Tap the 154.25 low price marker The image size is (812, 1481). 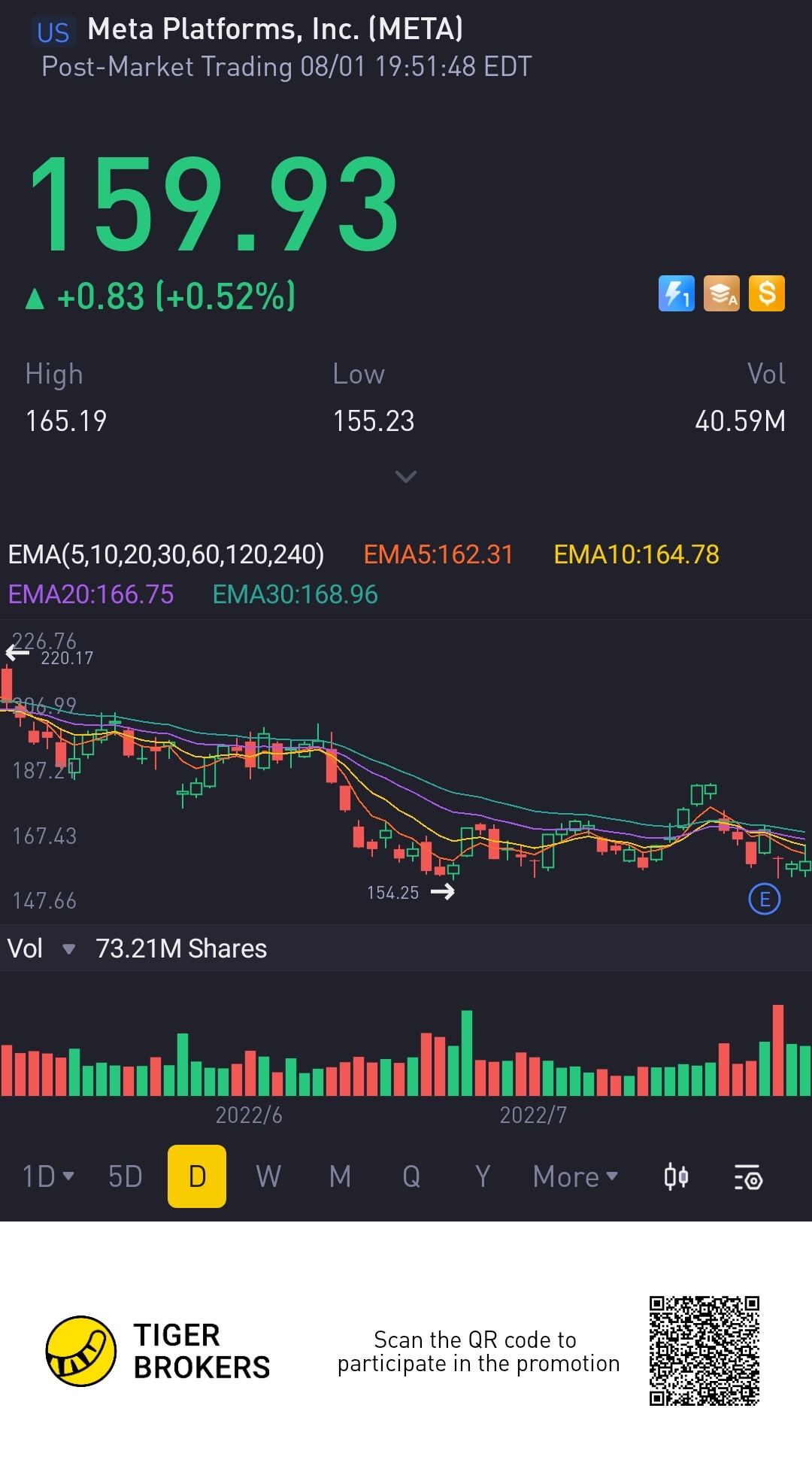(392, 893)
